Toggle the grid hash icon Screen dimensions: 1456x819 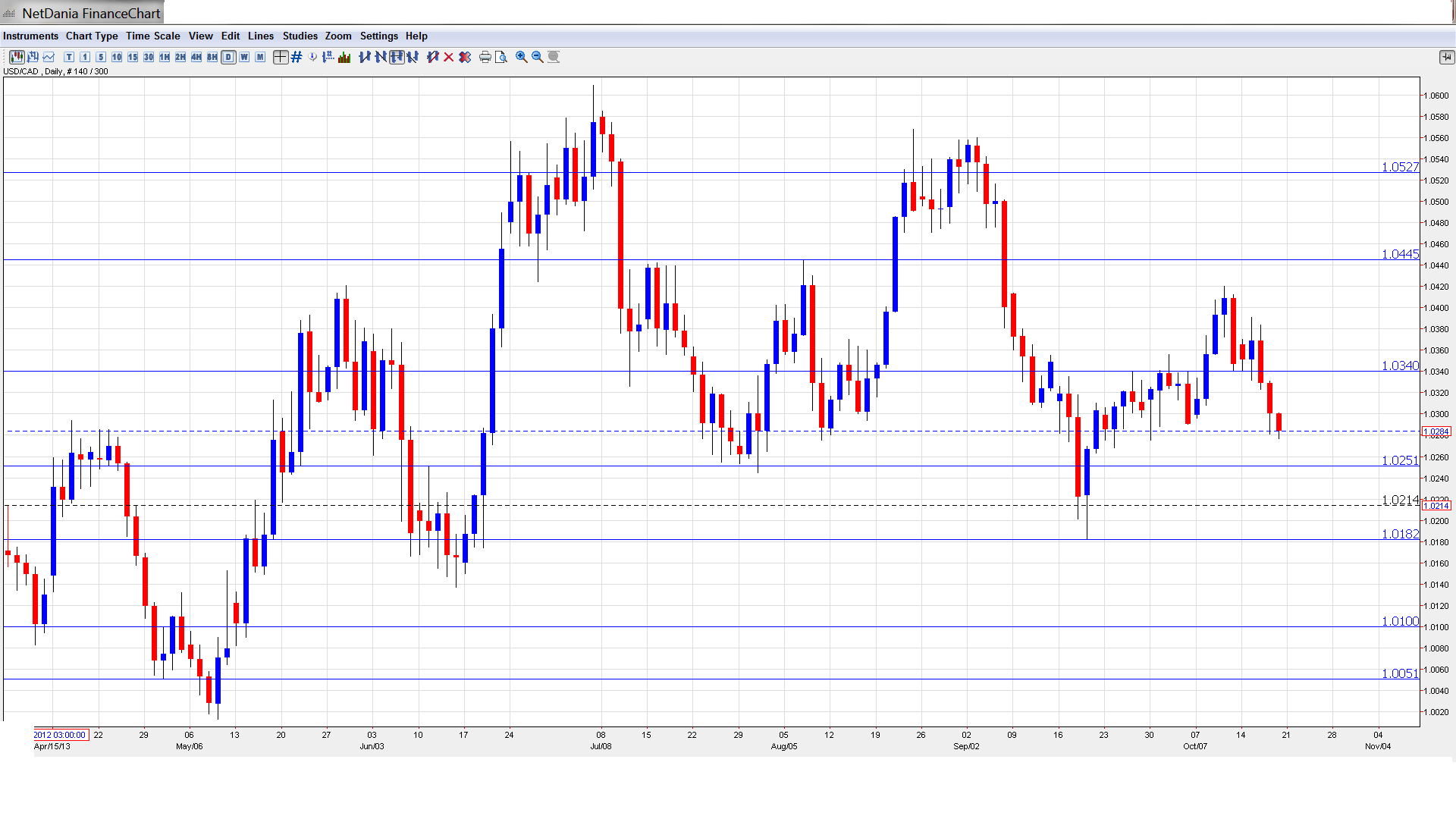297,57
